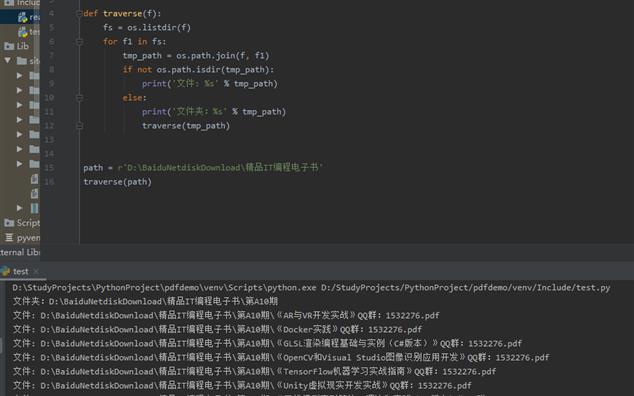Click the '《Docker实践》' pdf output line
The width and height of the screenshot is (634, 396).
217,329
